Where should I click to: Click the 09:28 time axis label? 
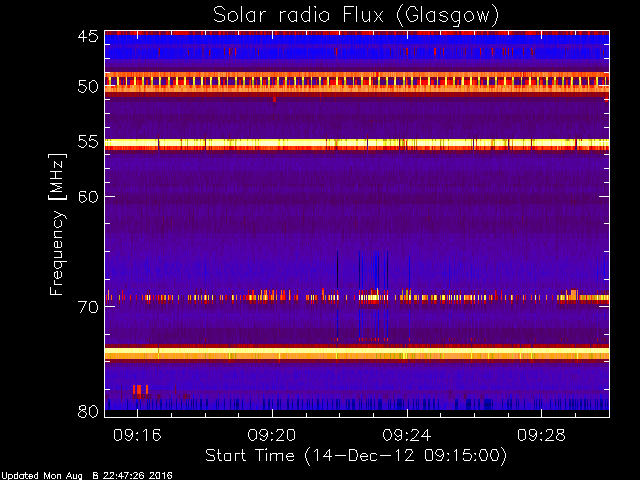coord(541,436)
